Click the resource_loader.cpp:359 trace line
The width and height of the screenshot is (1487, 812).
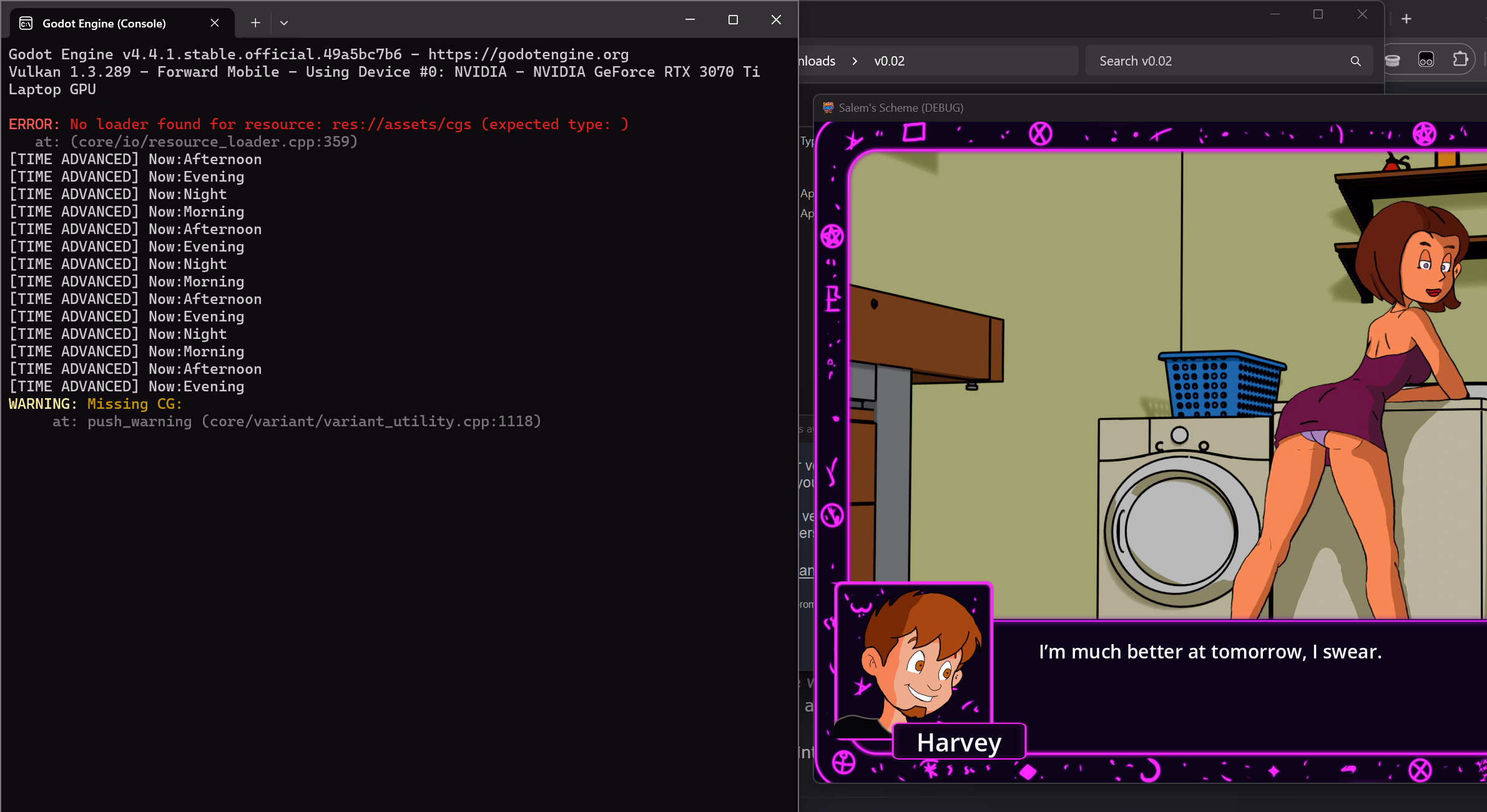coord(196,142)
